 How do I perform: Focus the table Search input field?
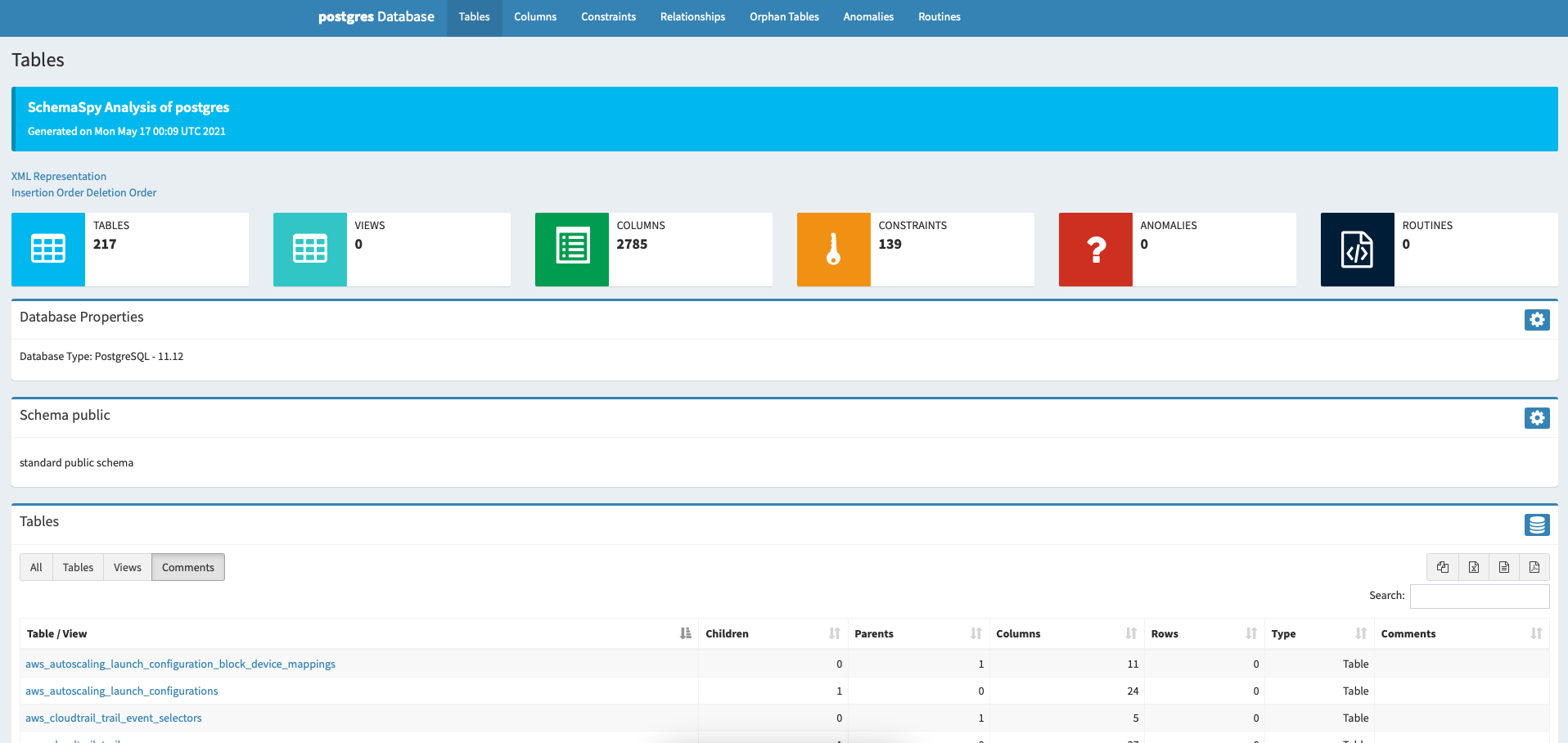[1480, 596]
